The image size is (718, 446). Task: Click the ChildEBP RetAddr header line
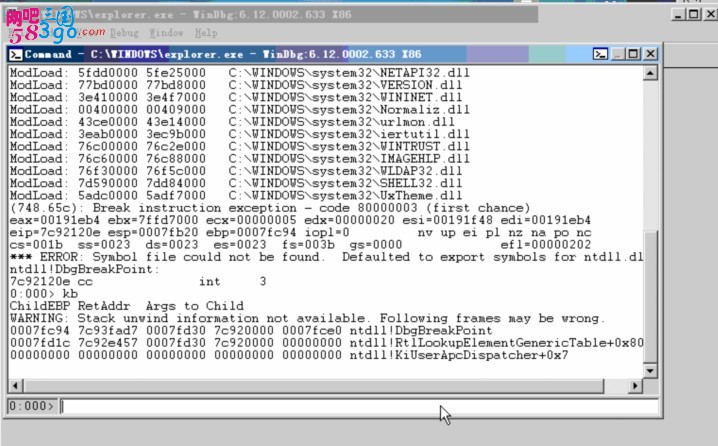click(127, 306)
